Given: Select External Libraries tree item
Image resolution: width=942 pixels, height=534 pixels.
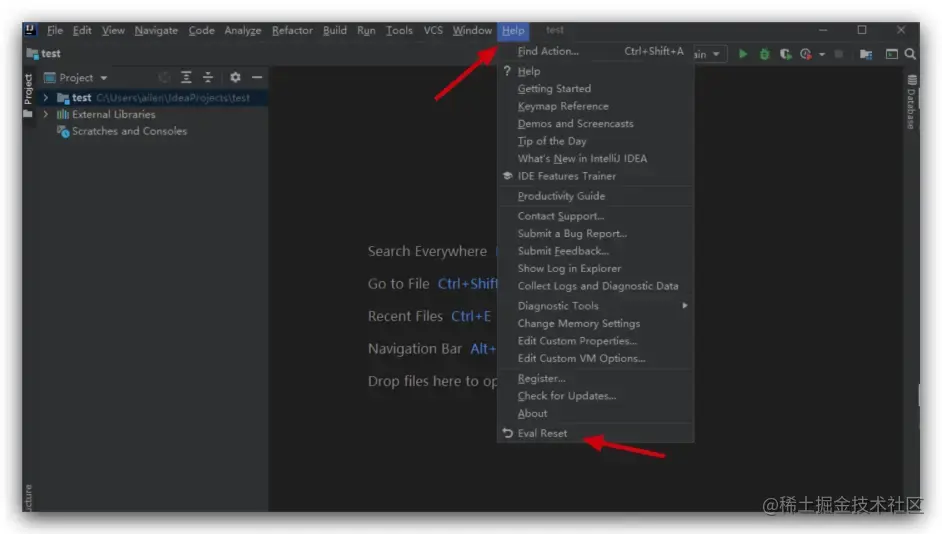Looking at the screenshot, I should click(x=106, y=114).
